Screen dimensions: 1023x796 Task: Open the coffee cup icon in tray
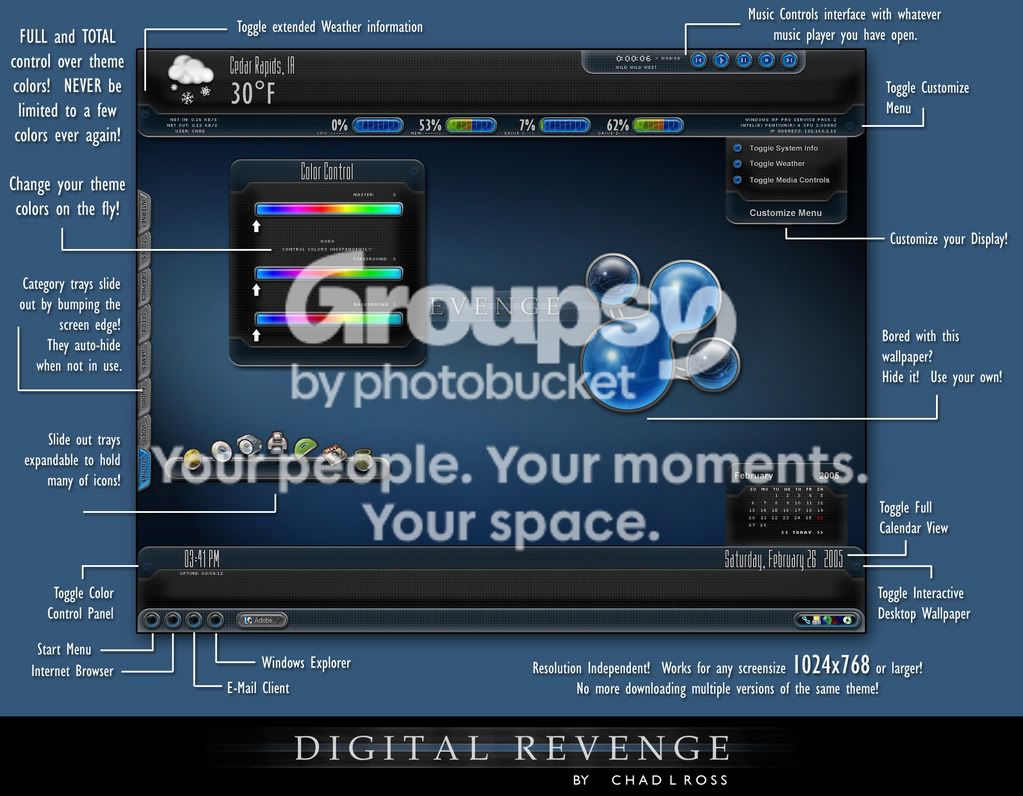click(361, 459)
